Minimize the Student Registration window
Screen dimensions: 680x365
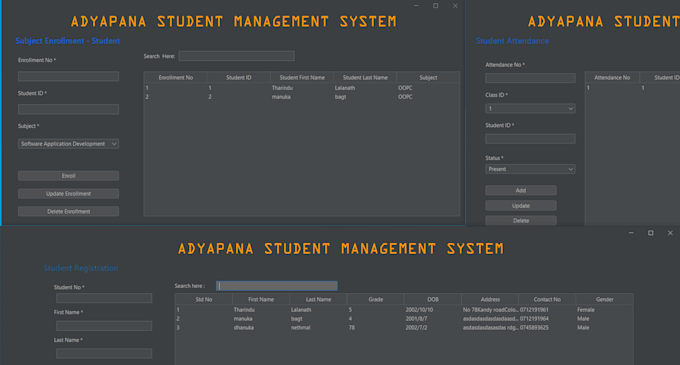point(631,233)
